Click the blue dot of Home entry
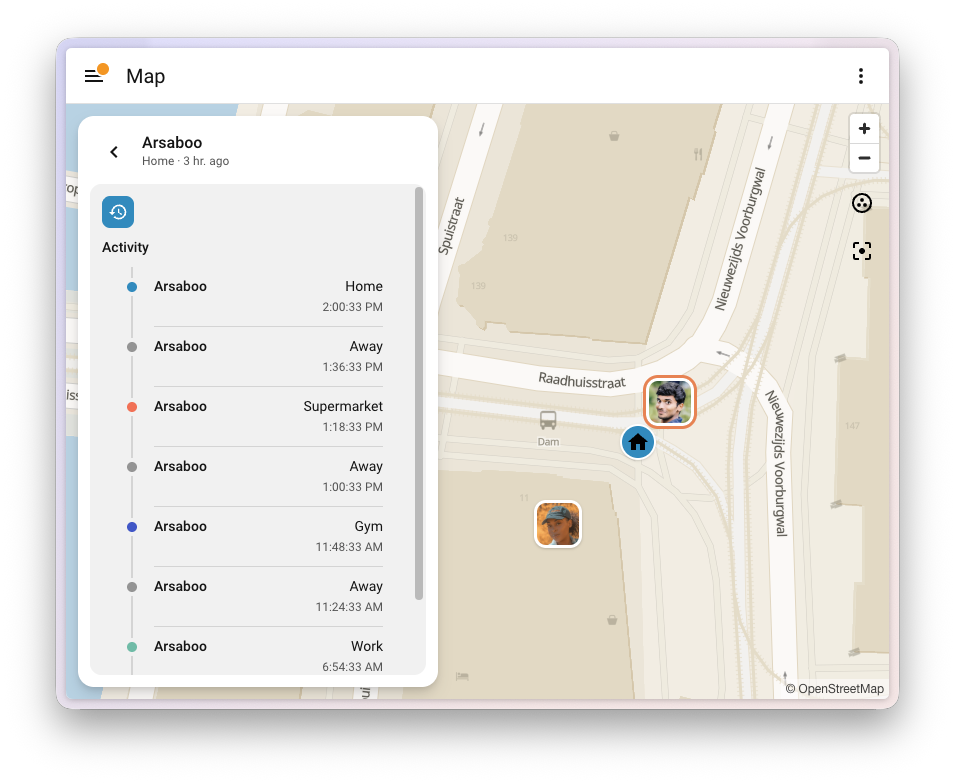 pyautogui.click(x=132, y=287)
